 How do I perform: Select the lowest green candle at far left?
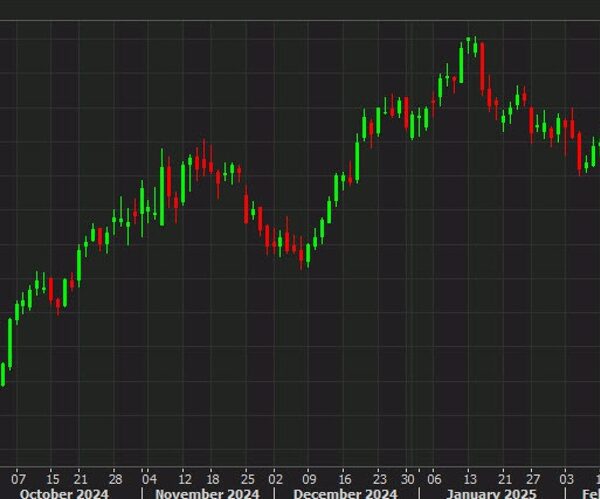tap(3, 374)
